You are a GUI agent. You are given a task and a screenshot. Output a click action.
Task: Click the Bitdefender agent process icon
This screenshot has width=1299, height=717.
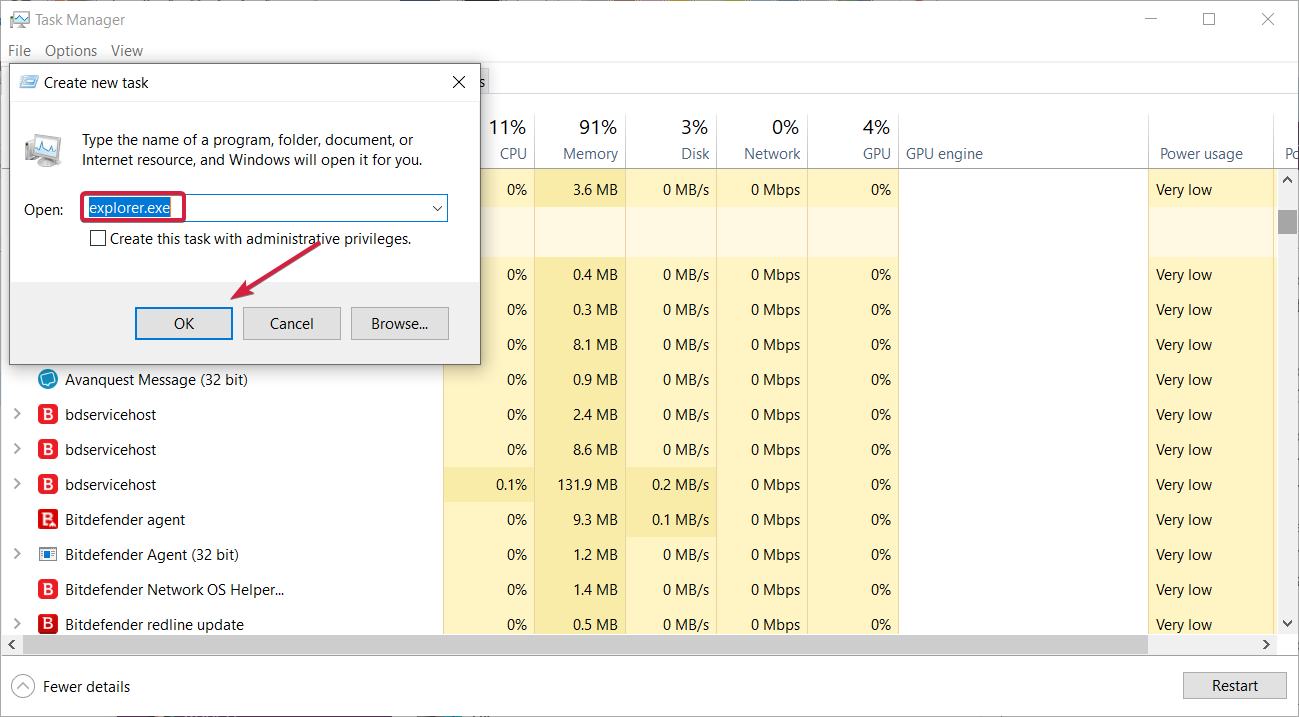click(x=48, y=520)
